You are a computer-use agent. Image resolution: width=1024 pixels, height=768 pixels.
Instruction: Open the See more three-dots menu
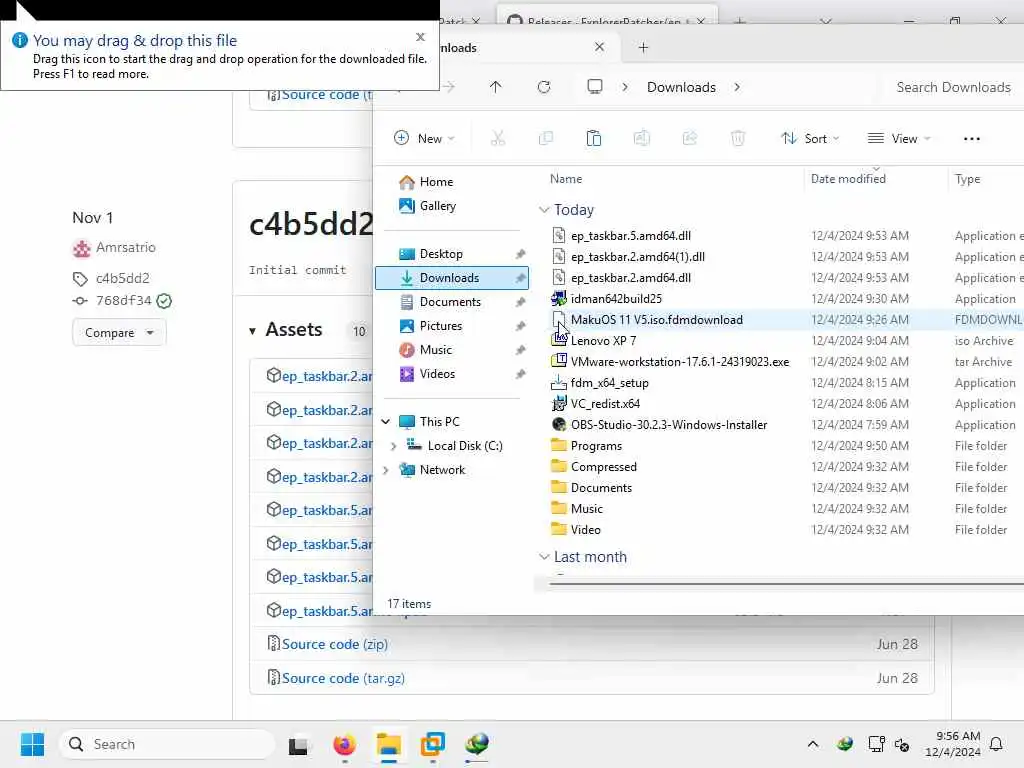click(972, 138)
